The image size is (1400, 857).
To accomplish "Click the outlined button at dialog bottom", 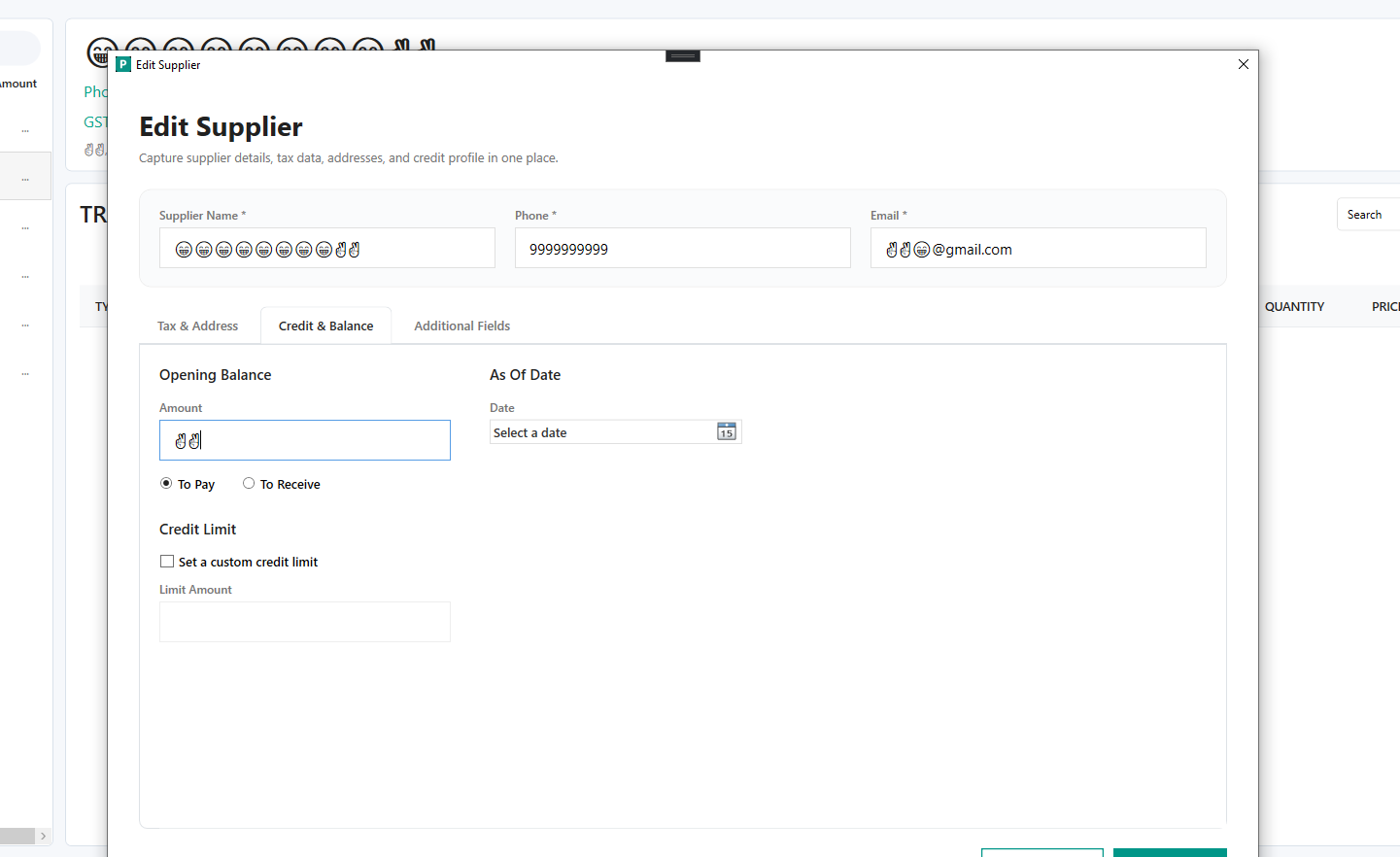I will click(x=1041, y=852).
